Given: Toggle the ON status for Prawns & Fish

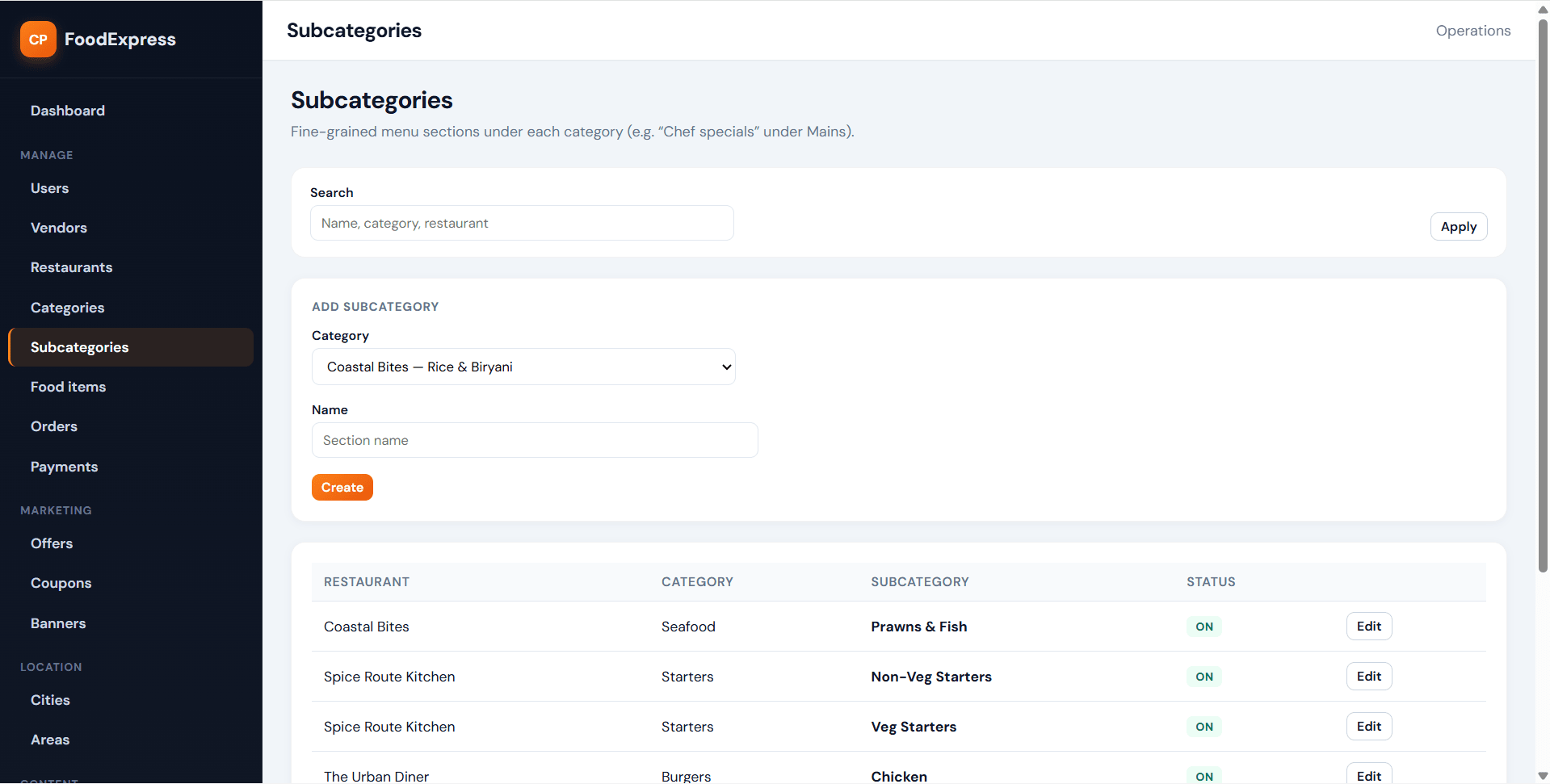Looking at the screenshot, I should click(x=1204, y=627).
